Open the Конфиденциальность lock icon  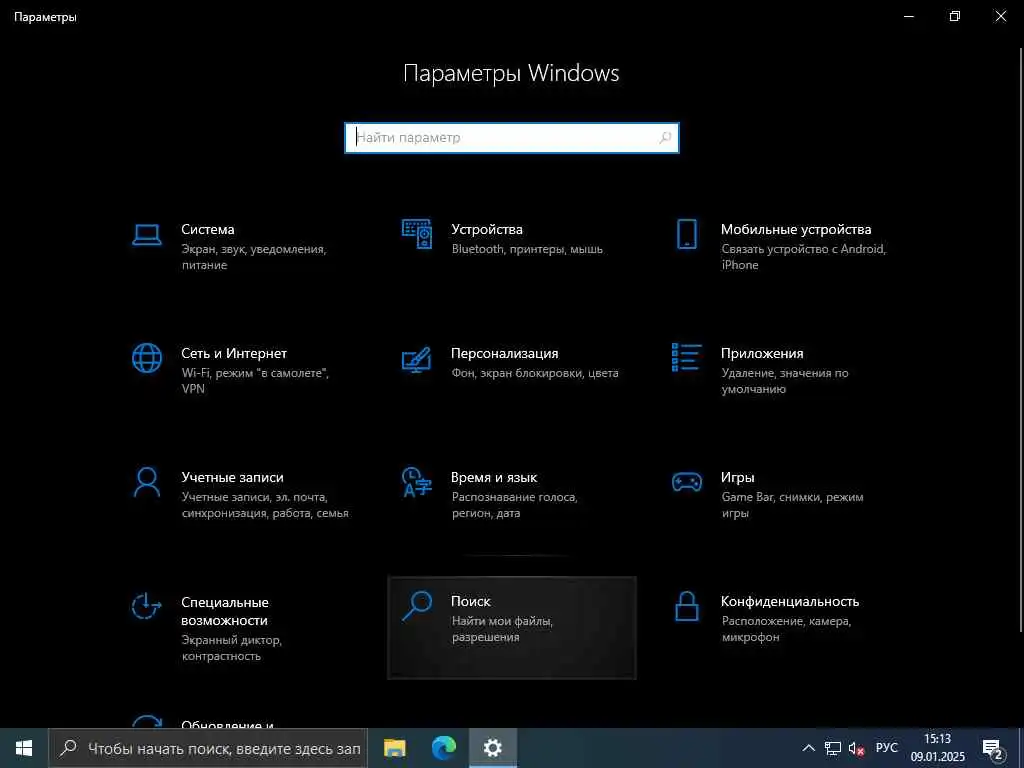coord(686,606)
